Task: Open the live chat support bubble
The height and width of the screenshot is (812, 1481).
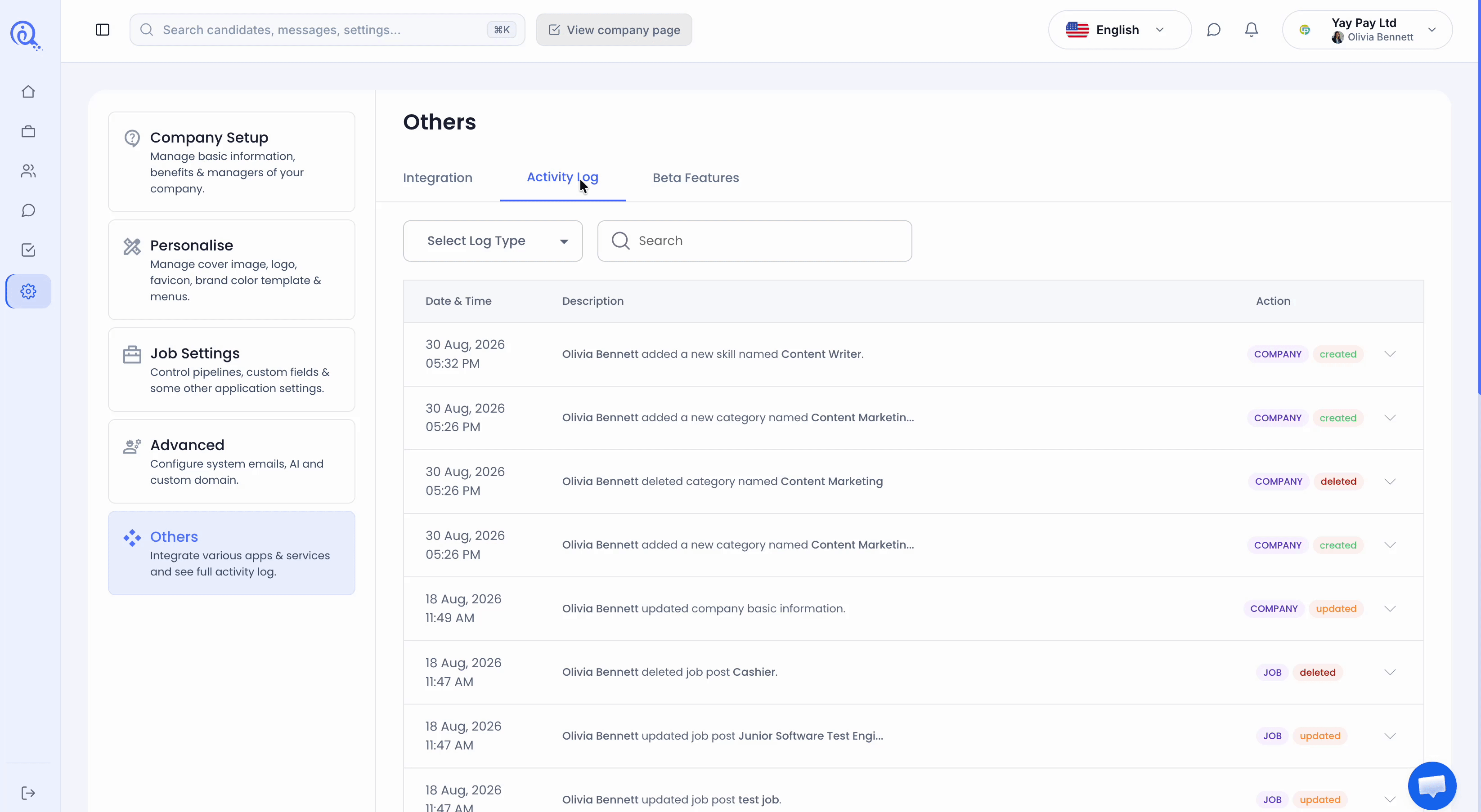Action: 1432,785
